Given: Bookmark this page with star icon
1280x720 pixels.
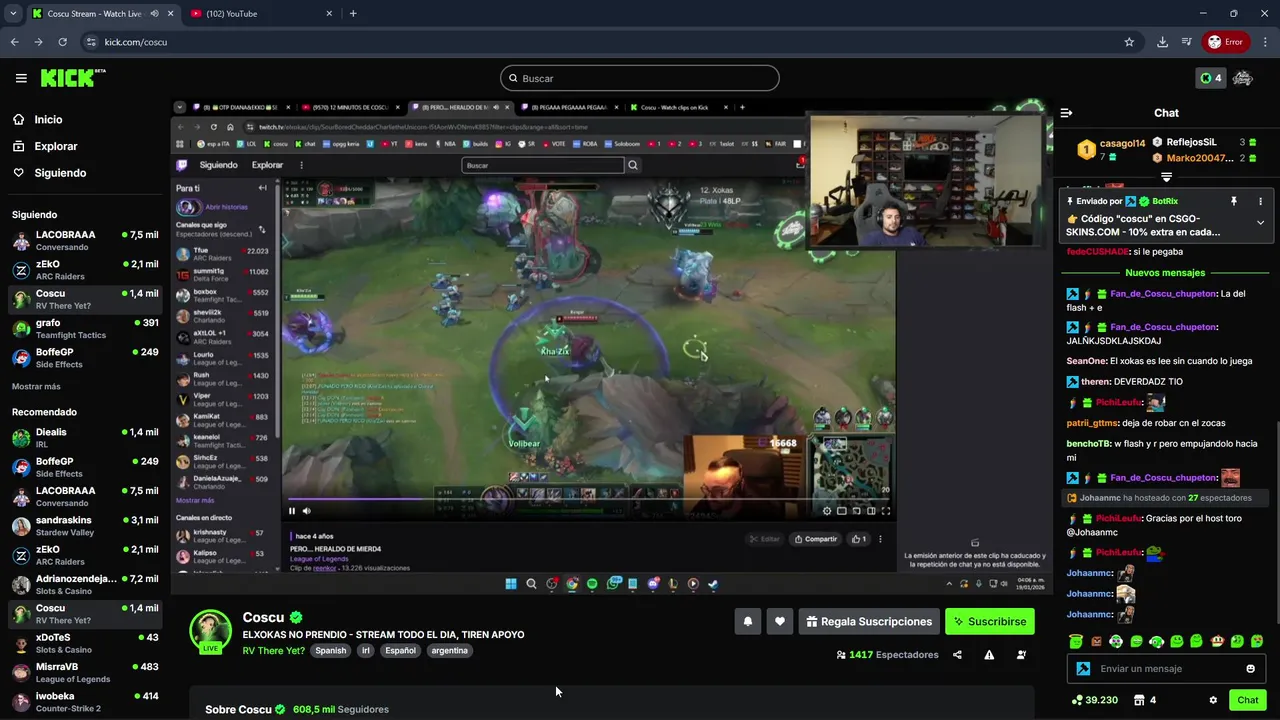Looking at the screenshot, I should click(x=1129, y=42).
